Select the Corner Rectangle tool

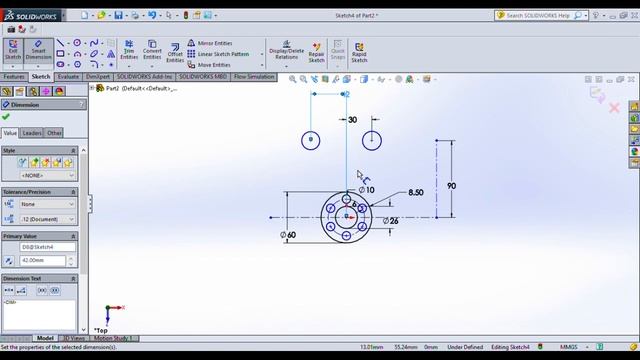pos(60,54)
